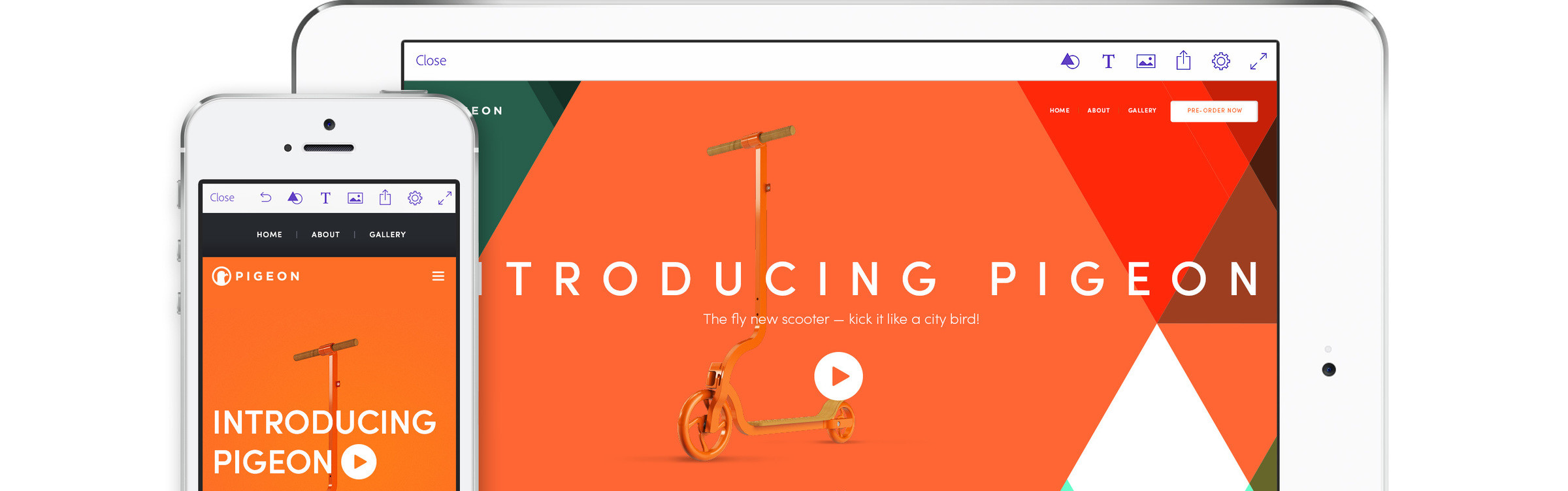
Task: Play the video on tablet hero banner
Action: point(838,376)
